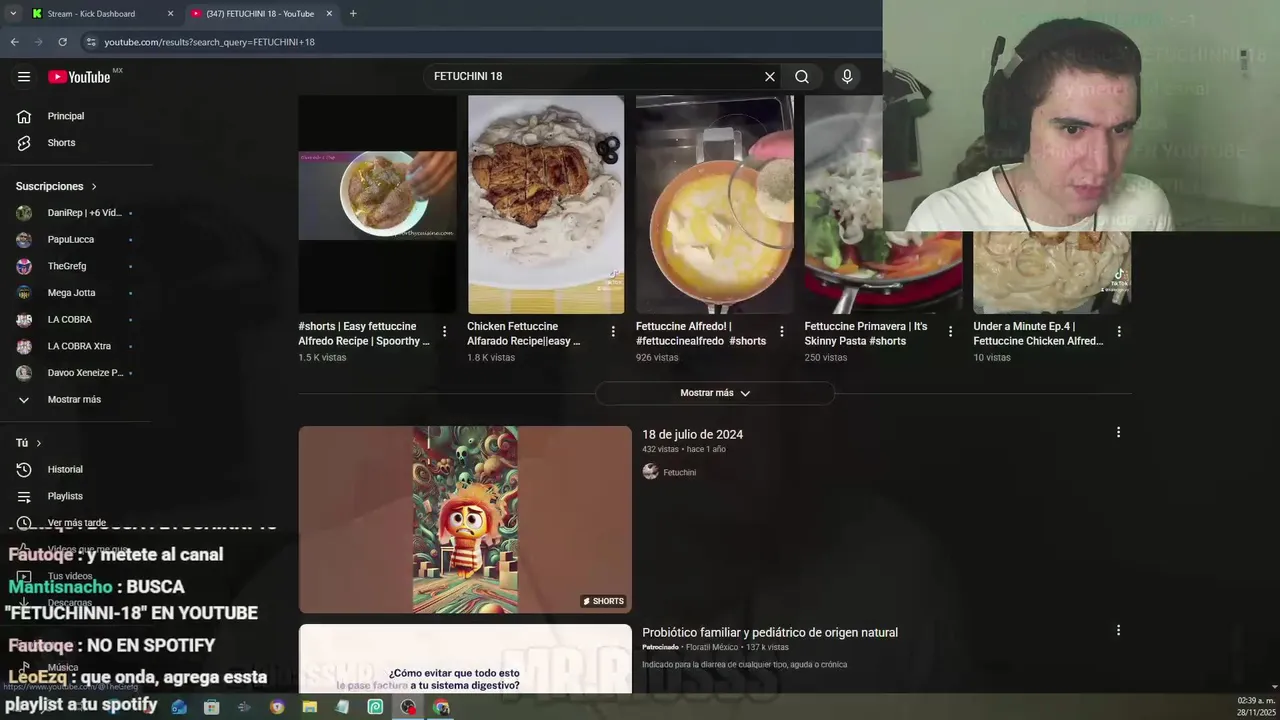Open the taskbar clock and date
1280x720 pixels.
[x=1256, y=706]
